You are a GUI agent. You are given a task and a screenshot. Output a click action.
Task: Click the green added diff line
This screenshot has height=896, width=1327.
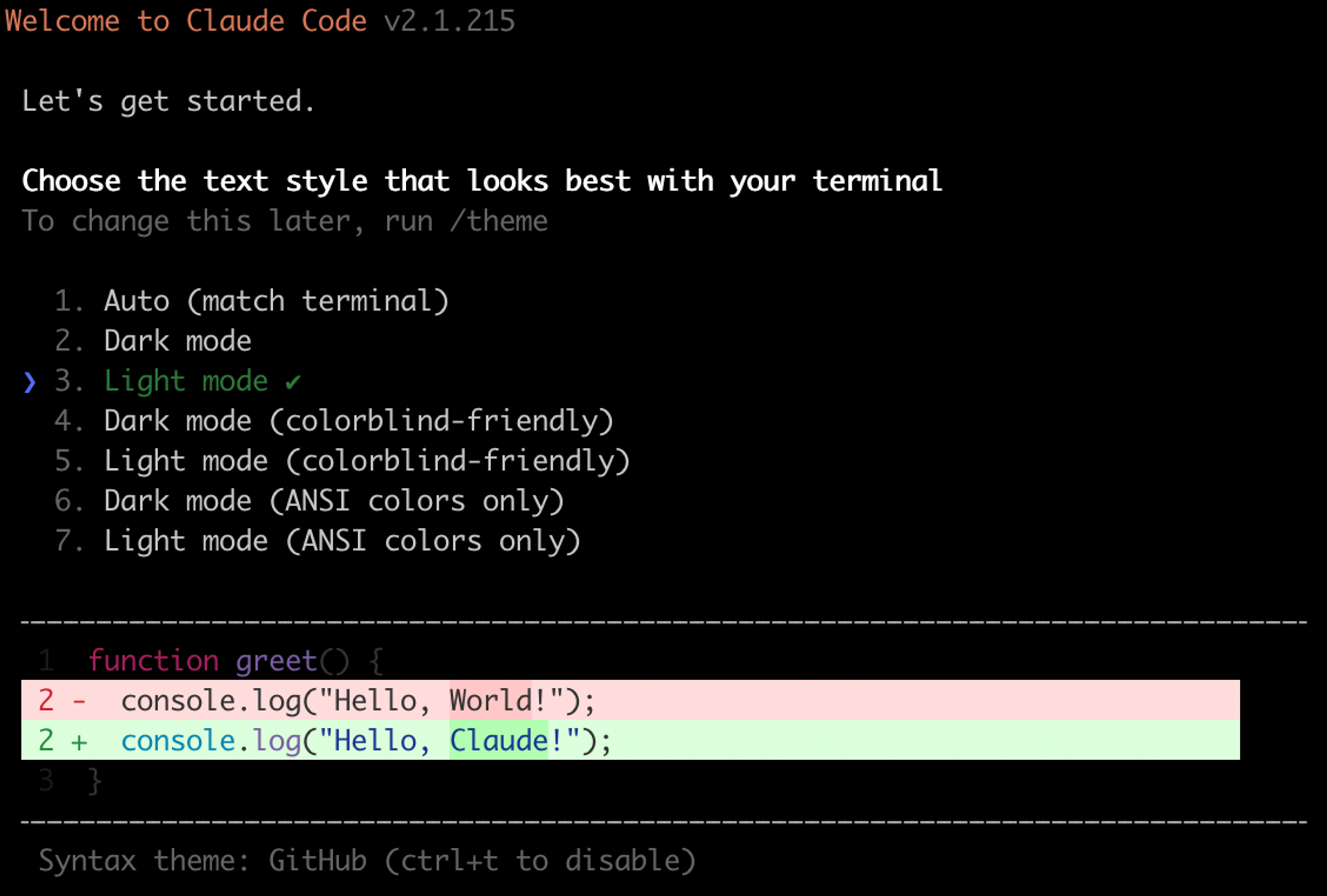(630, 740)
